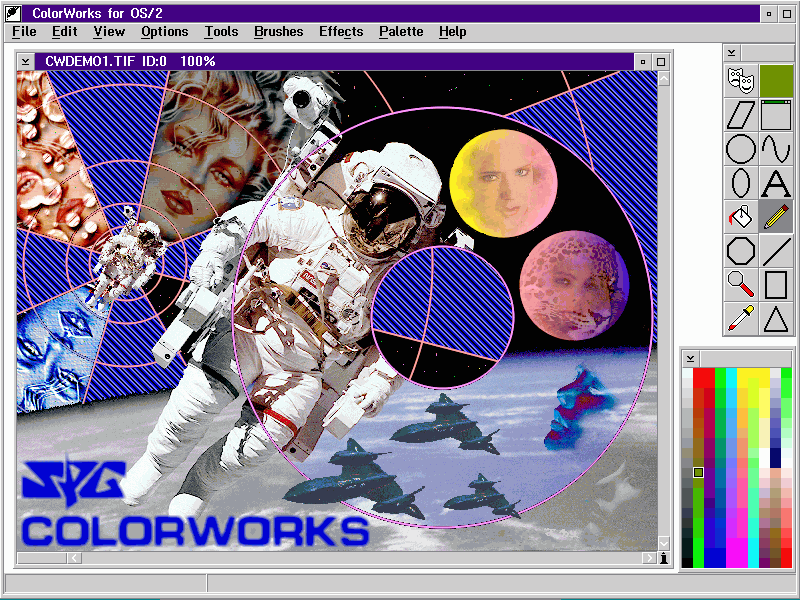This screenshot has width=800, height=600.
Task: Select the Pencil drawing tool
Action: (777, 217)
